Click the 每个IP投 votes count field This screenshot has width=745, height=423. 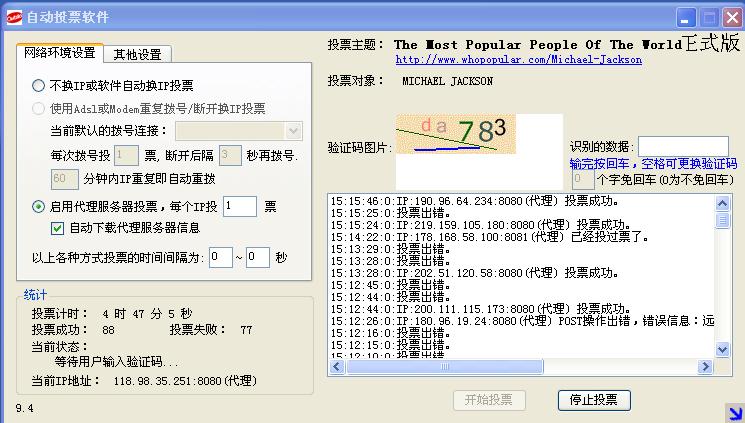pos(240,206)
